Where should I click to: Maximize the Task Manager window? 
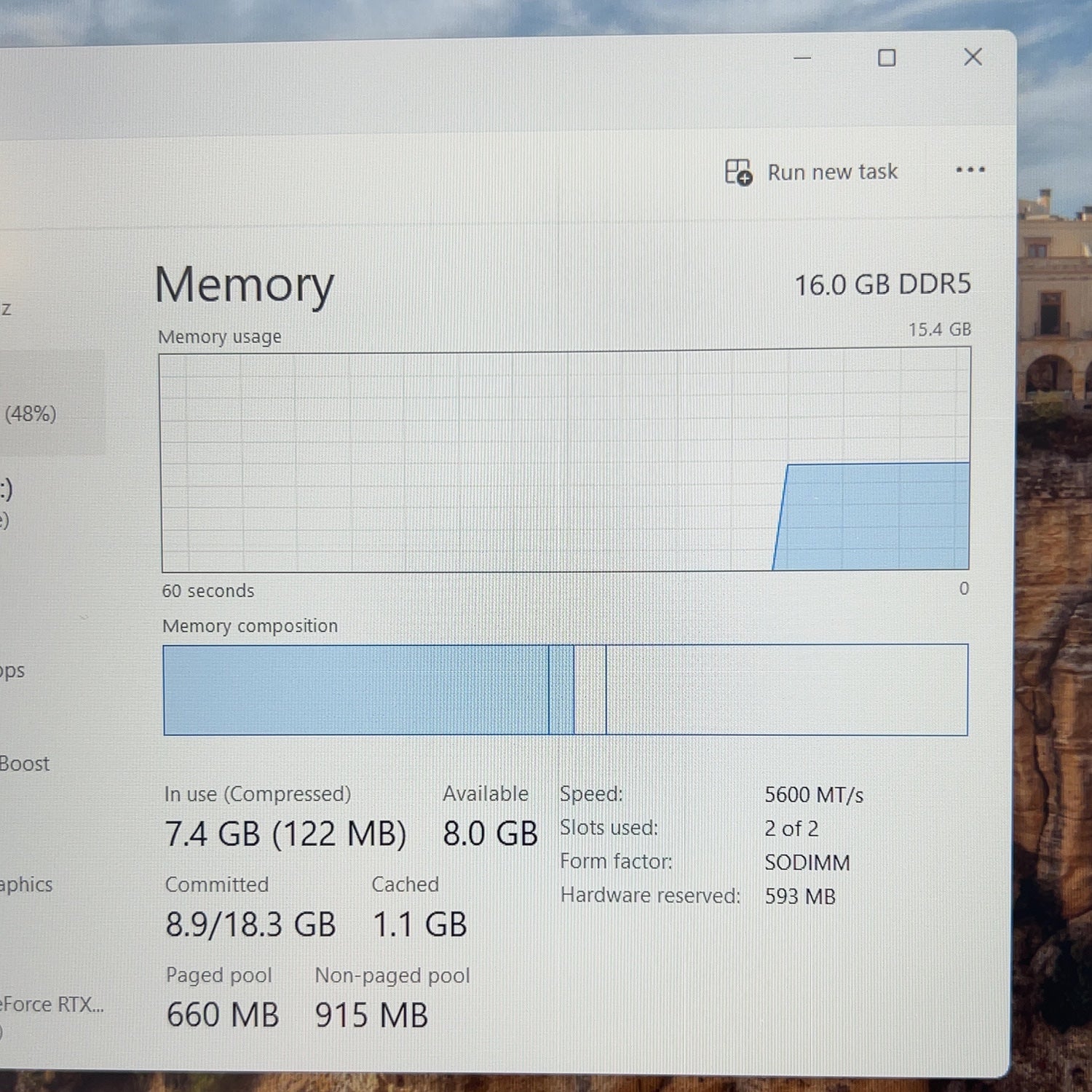pos(887,58)
